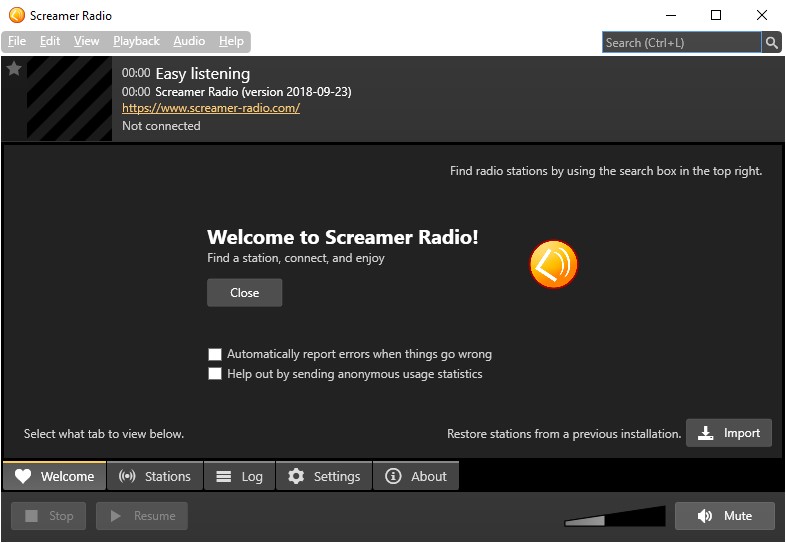Open the Stations tab

(x=155, y=476)
